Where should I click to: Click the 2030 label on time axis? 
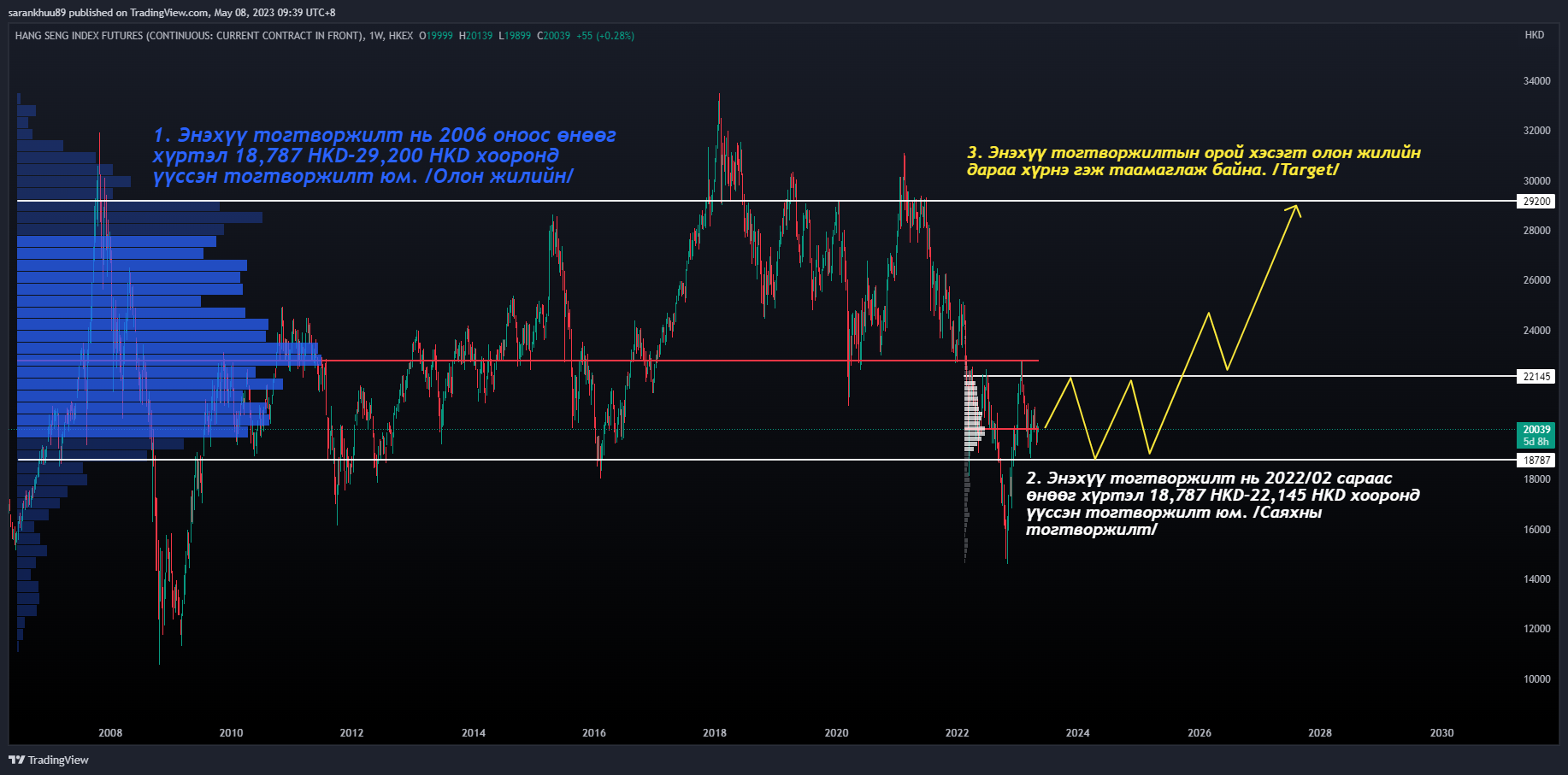[x=1441, y=732]
